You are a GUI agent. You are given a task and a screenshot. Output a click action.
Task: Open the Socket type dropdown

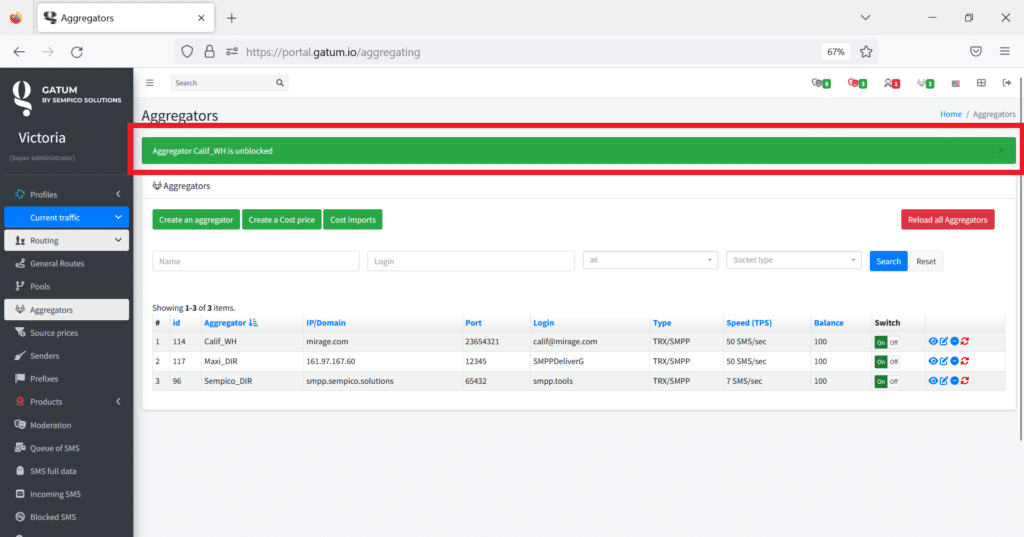tap(793, 260)
